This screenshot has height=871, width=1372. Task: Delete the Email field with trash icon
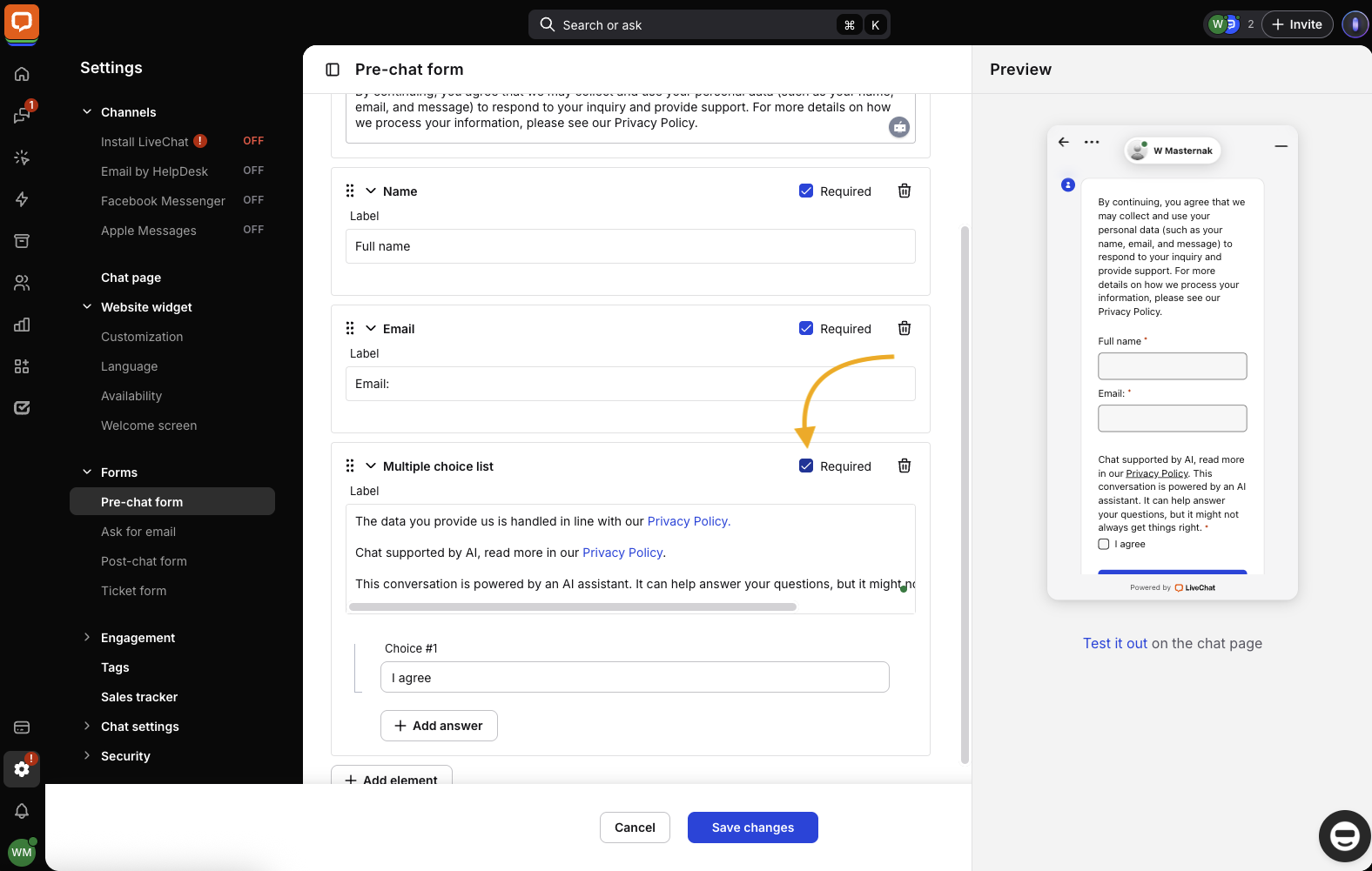(905, 328)
